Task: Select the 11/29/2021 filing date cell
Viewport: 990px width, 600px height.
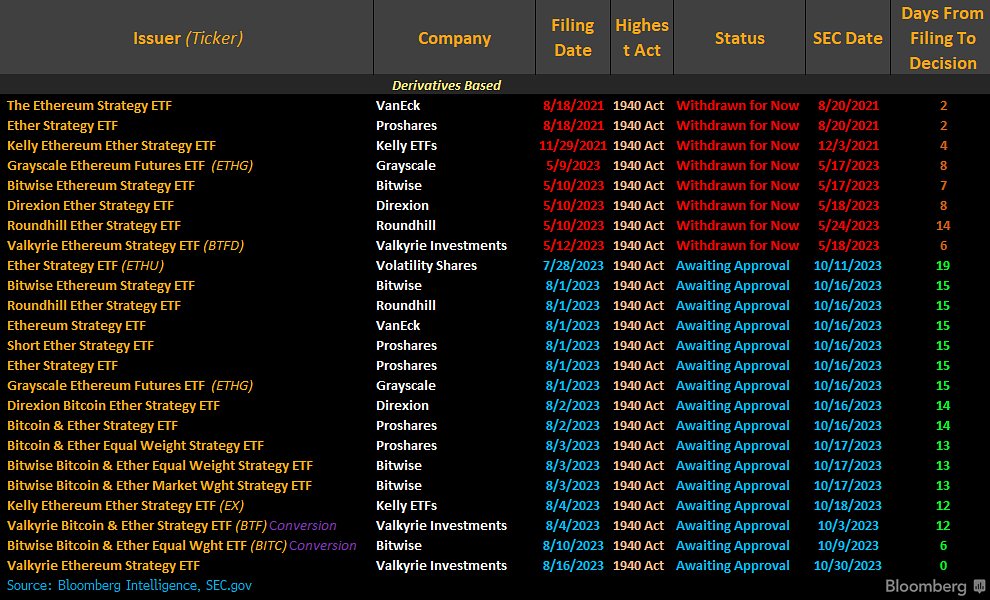Action: coord(573,146)
